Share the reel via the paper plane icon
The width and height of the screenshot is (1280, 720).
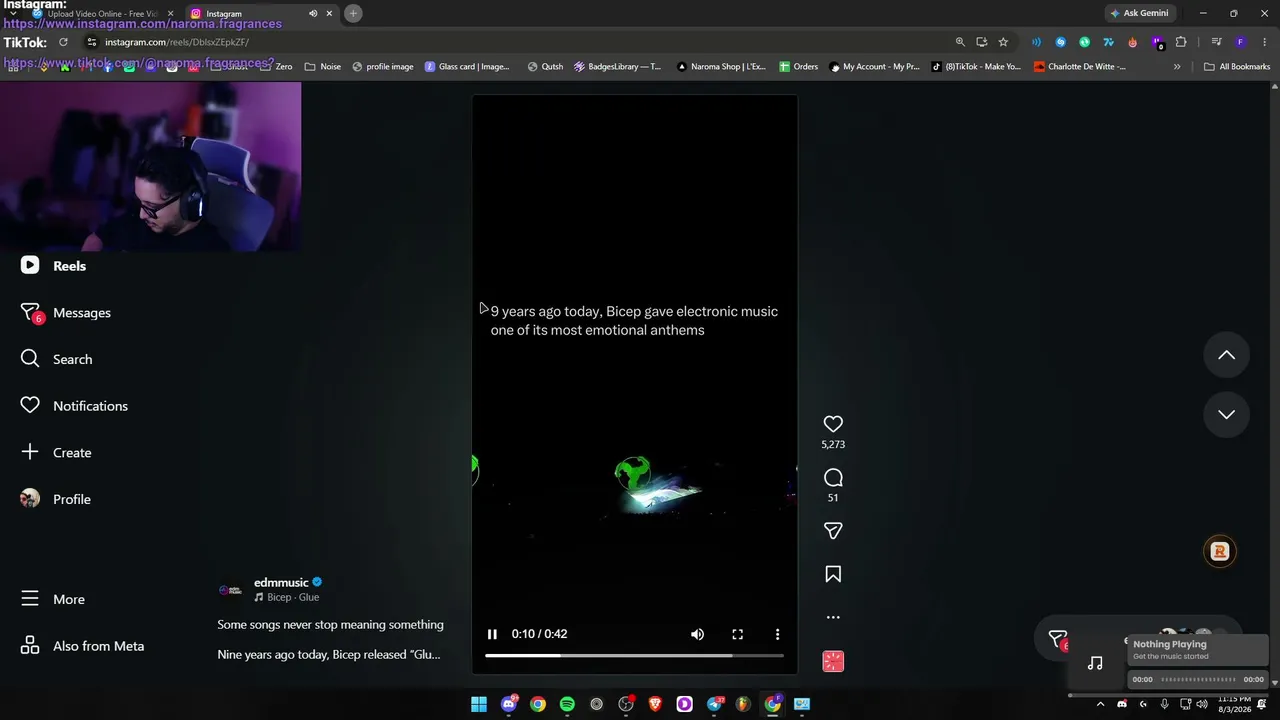(x=833, y=531)
